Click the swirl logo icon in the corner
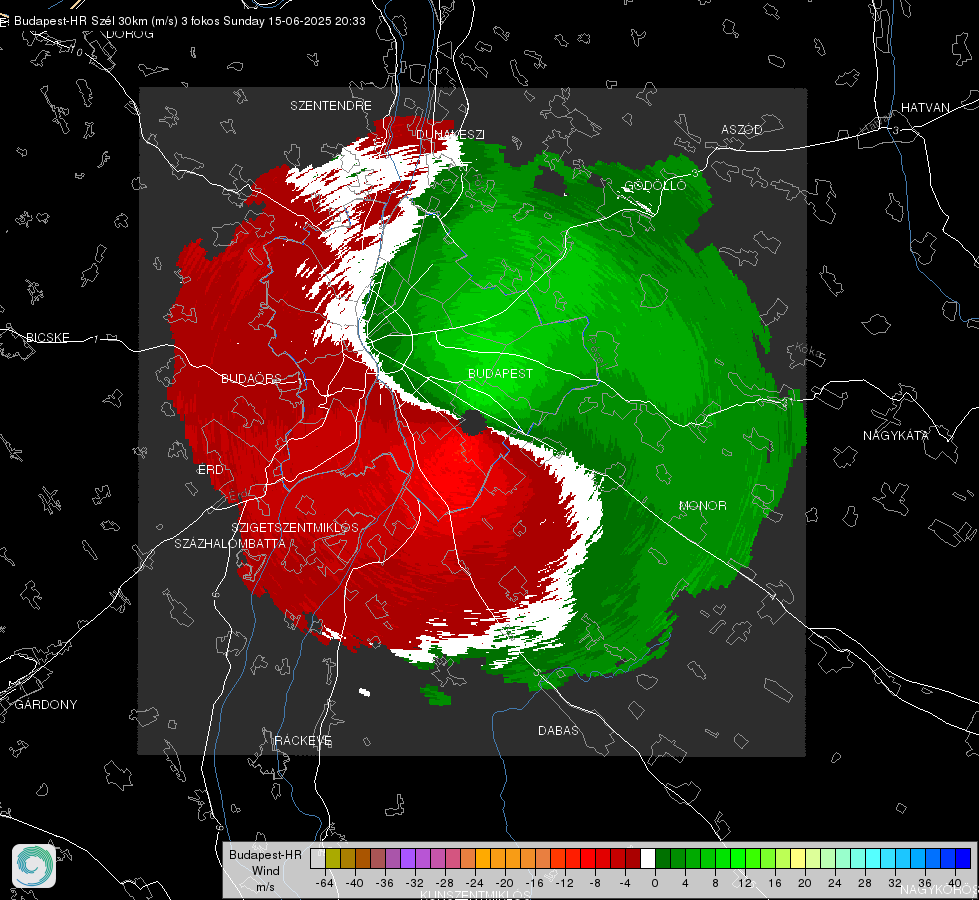This screenshot has height=900, width=979. click(34, 866)
